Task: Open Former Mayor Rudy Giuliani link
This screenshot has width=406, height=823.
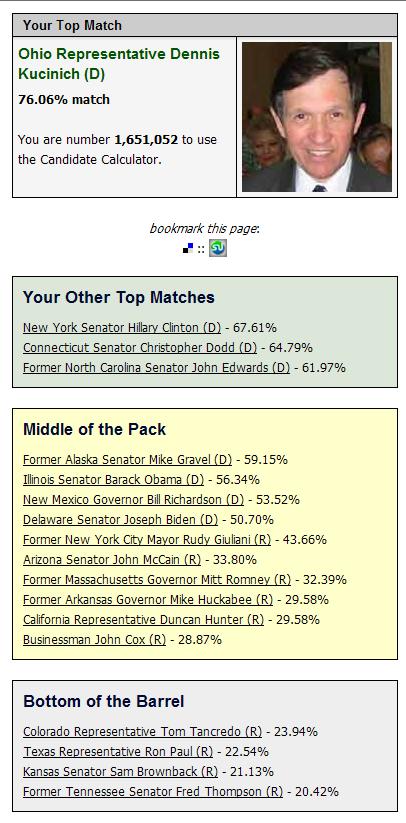Action: pyautogui.click(x=147, y=540)
